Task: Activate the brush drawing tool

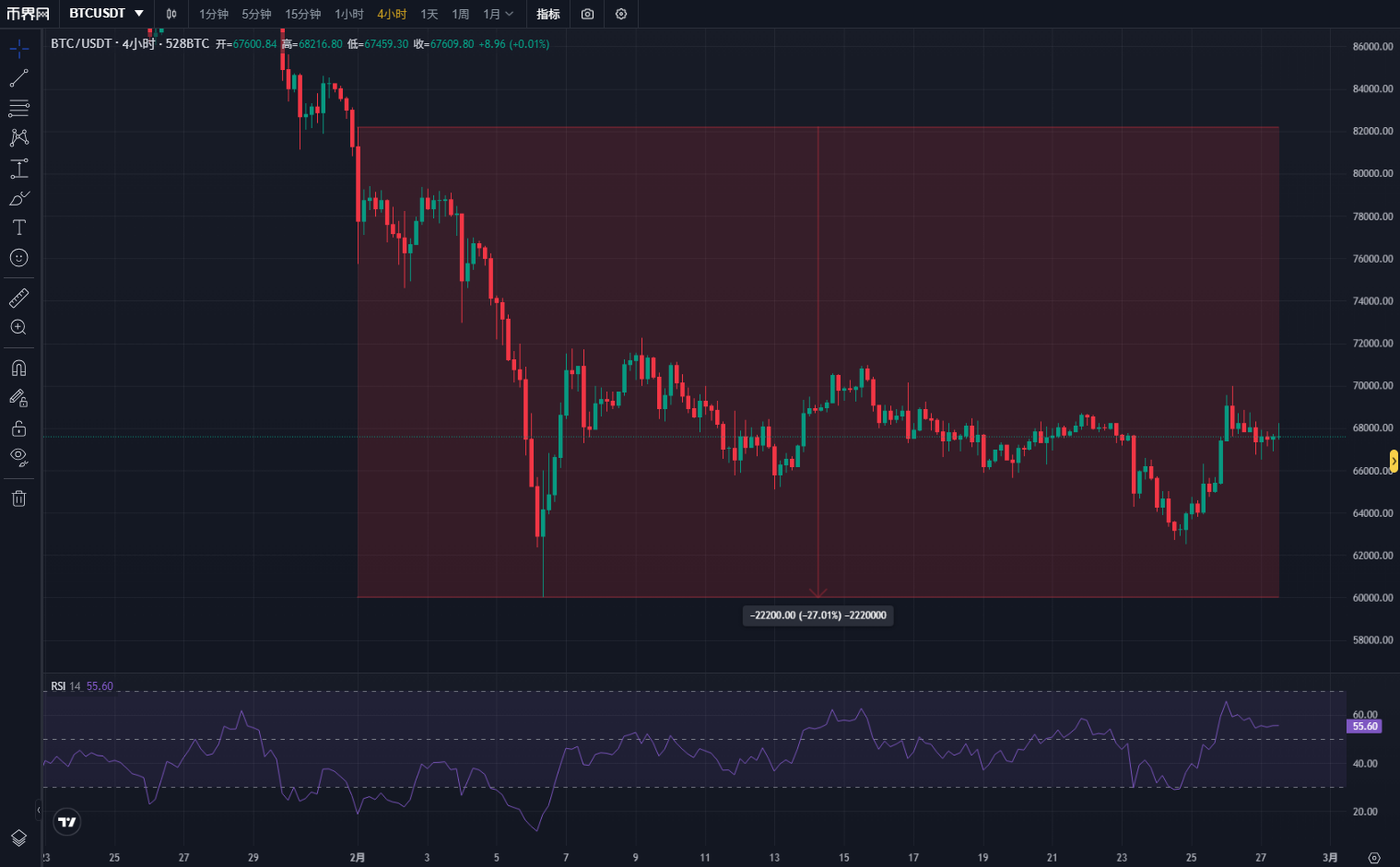Action: 18,198
